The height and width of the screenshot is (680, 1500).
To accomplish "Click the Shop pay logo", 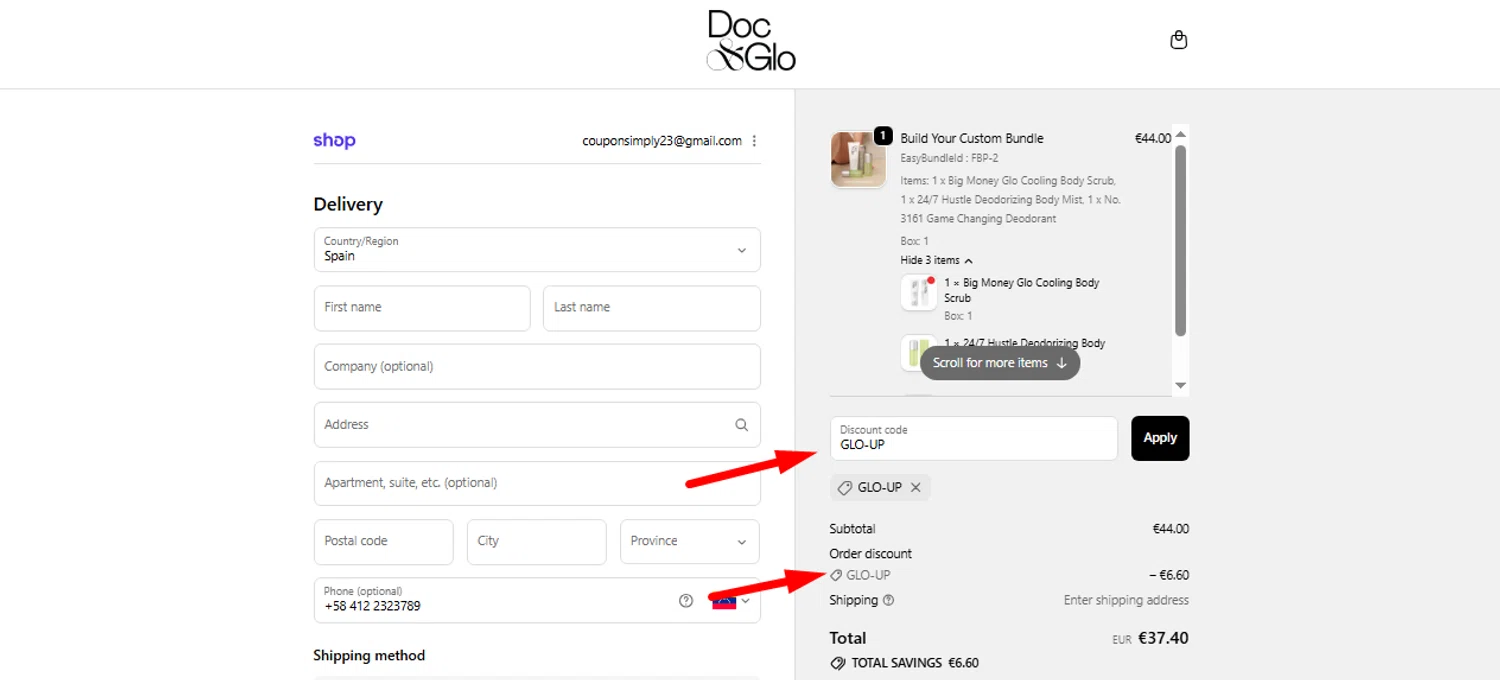I will point(334,141).
